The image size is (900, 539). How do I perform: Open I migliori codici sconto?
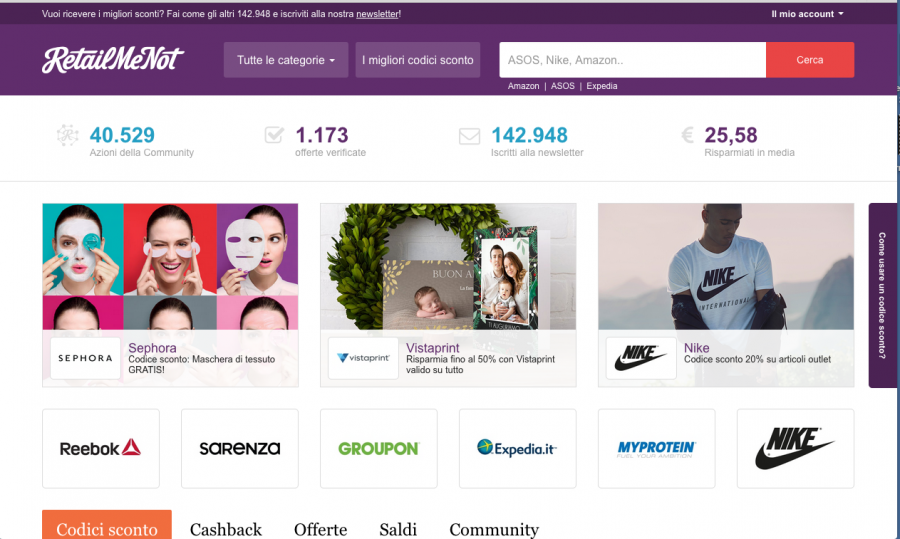pyautogui.click(x=418, y=60)
